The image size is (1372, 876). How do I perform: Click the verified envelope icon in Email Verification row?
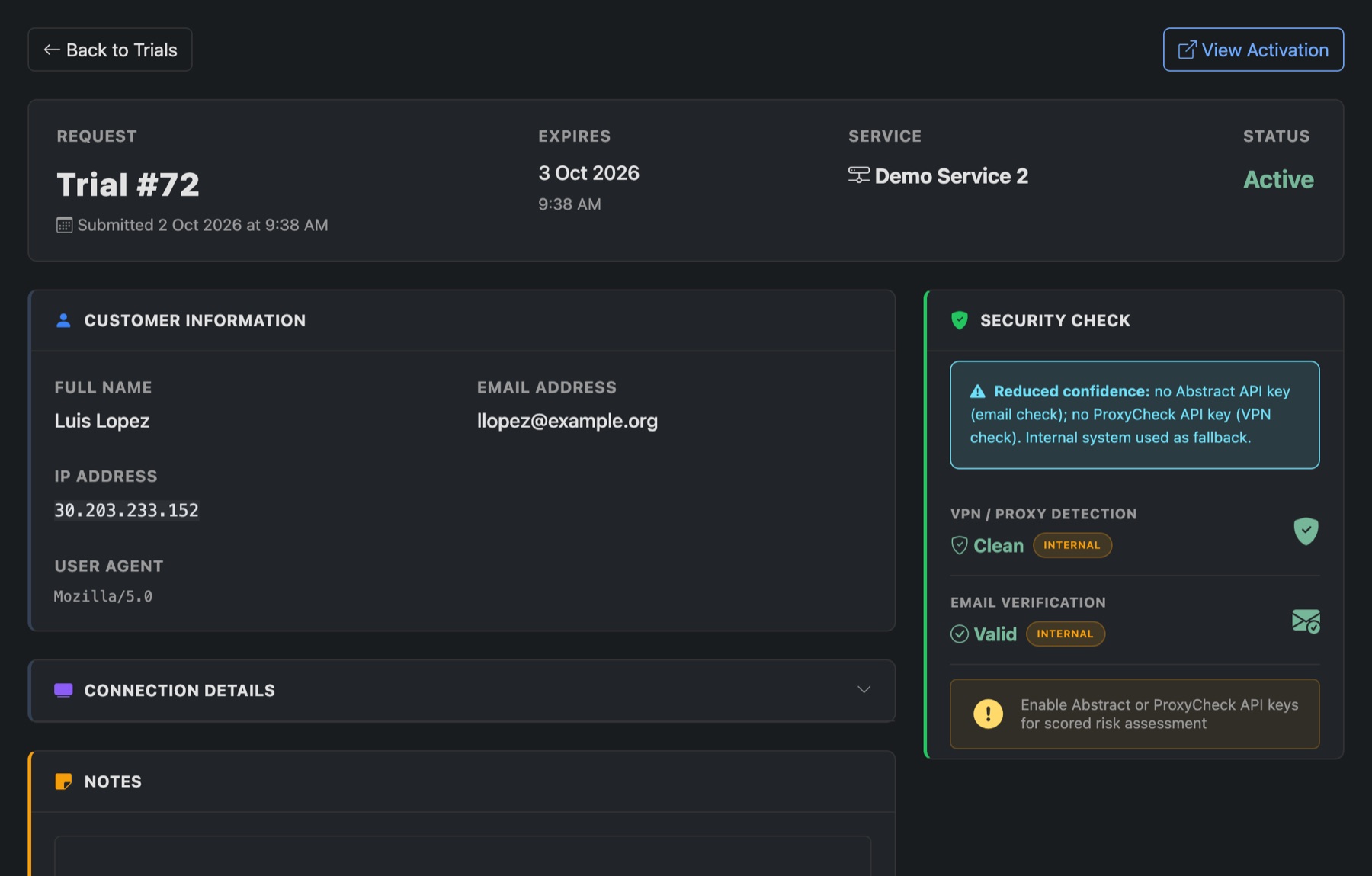pyautogui.click(x=1306, y=621)
